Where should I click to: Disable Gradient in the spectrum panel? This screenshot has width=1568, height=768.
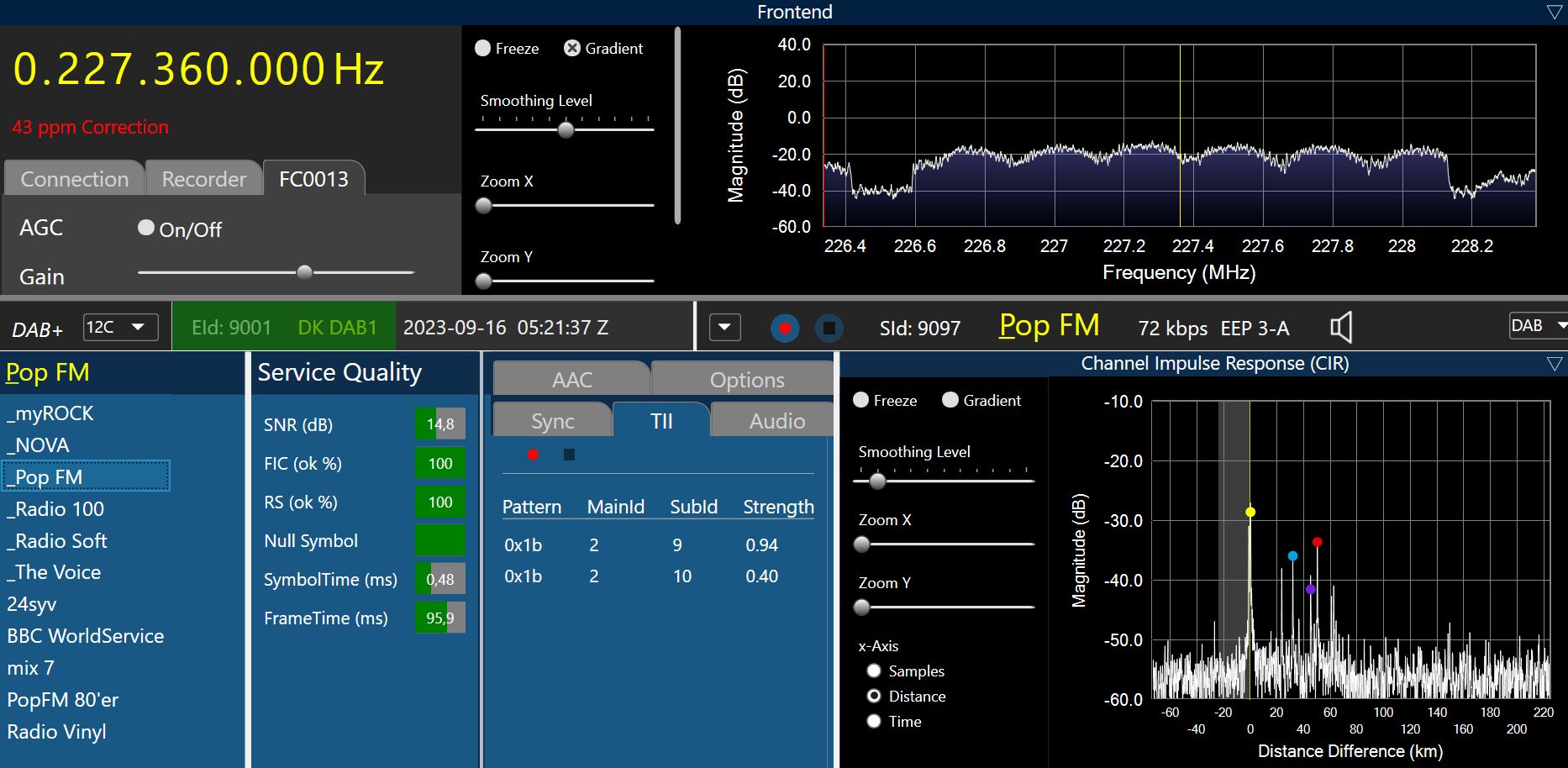pyautogui.click(x=572, y=49)
